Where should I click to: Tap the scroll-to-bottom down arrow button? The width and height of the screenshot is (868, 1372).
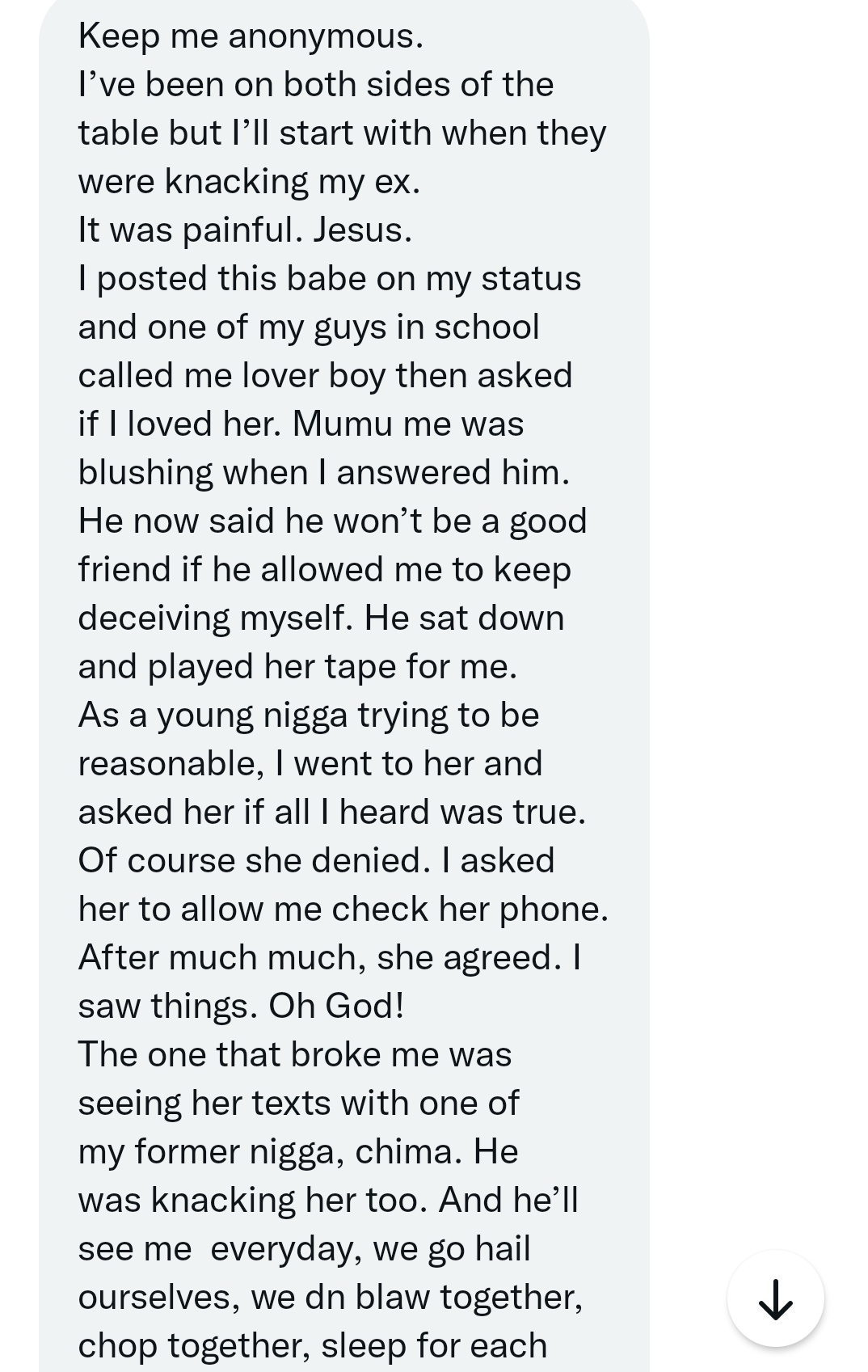(775, 1298)
